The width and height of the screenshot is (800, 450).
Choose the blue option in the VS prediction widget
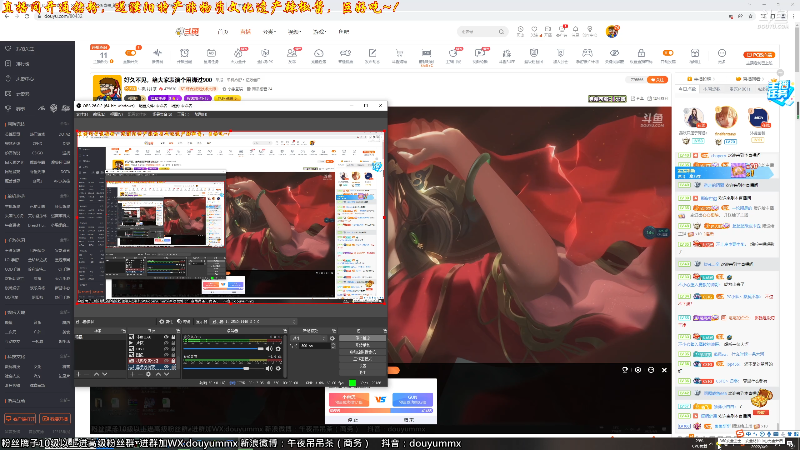tap(412, 399)
